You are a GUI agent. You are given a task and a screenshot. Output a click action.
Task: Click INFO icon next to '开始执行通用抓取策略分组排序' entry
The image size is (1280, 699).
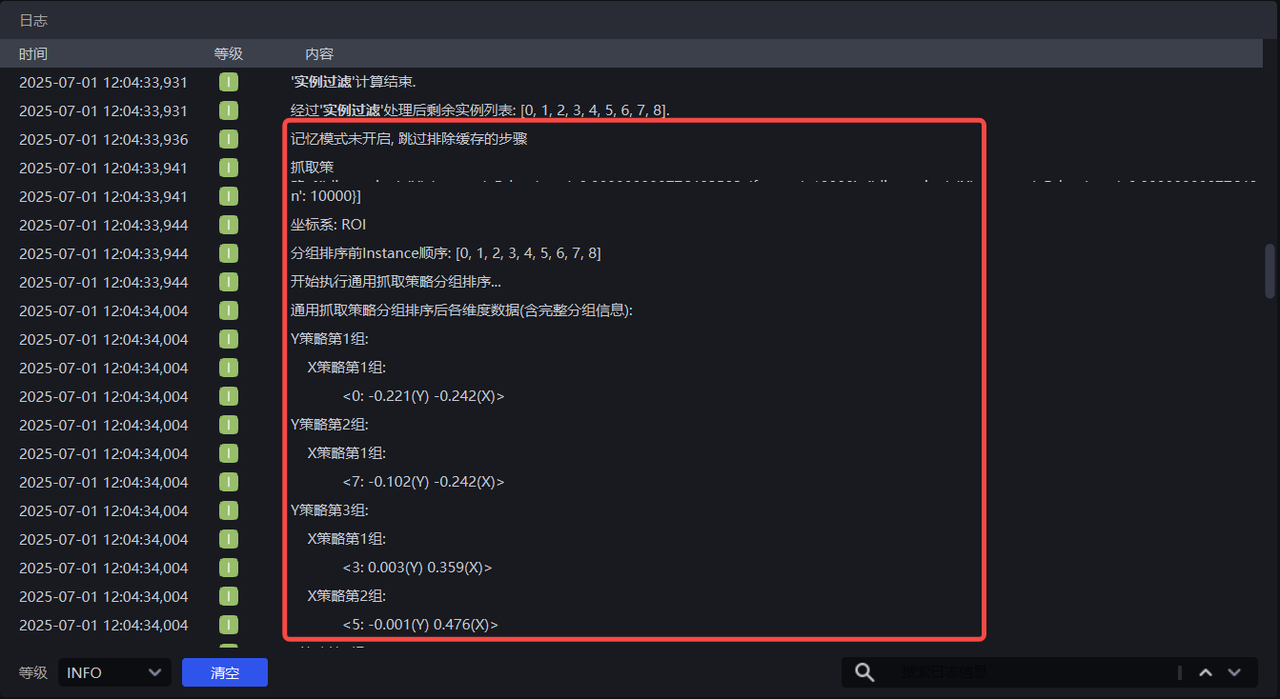229,282
